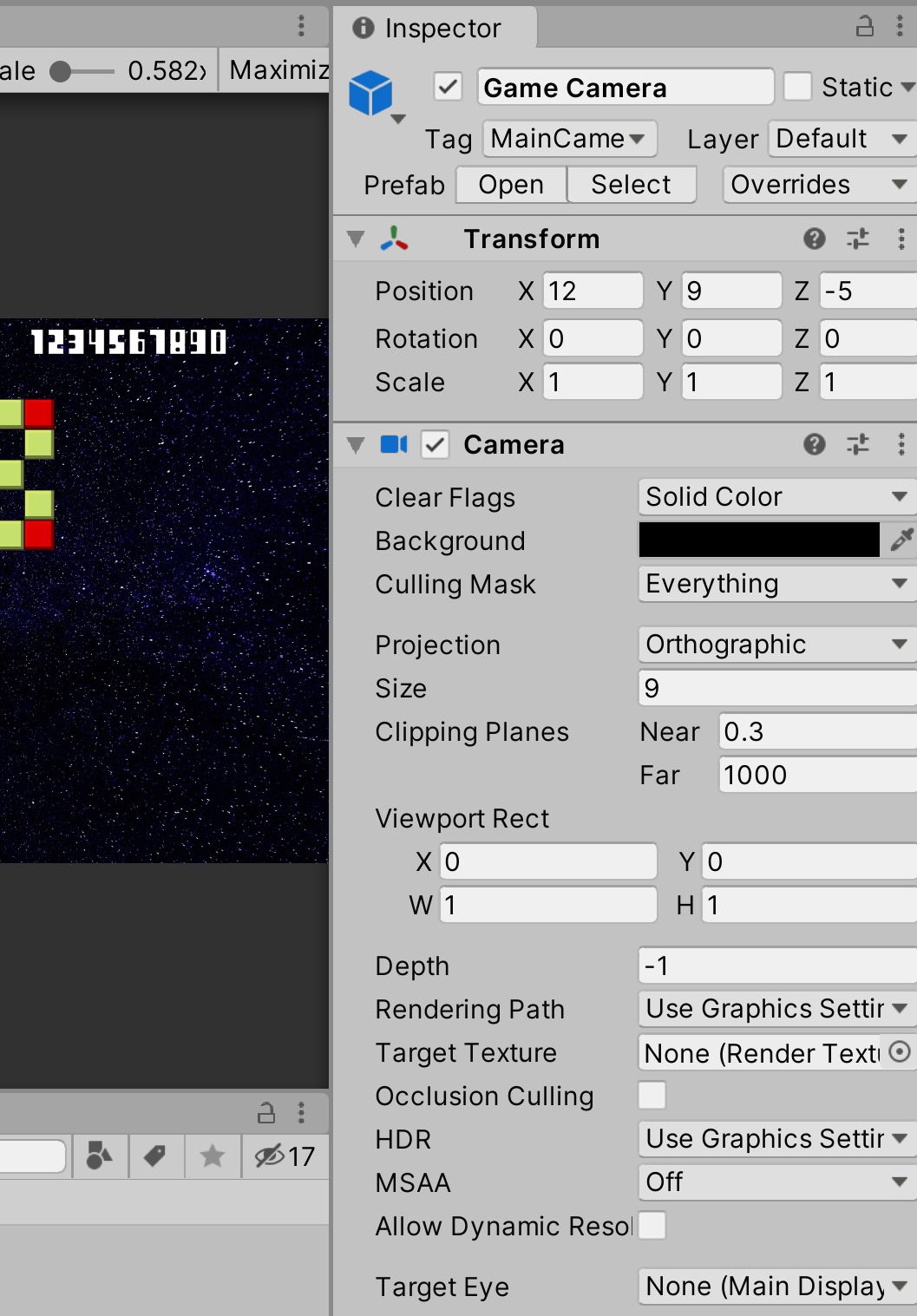Open the Tag MainCamera dropdown
This screenshot has height=1316, width=917.
(x=569, y=138)
